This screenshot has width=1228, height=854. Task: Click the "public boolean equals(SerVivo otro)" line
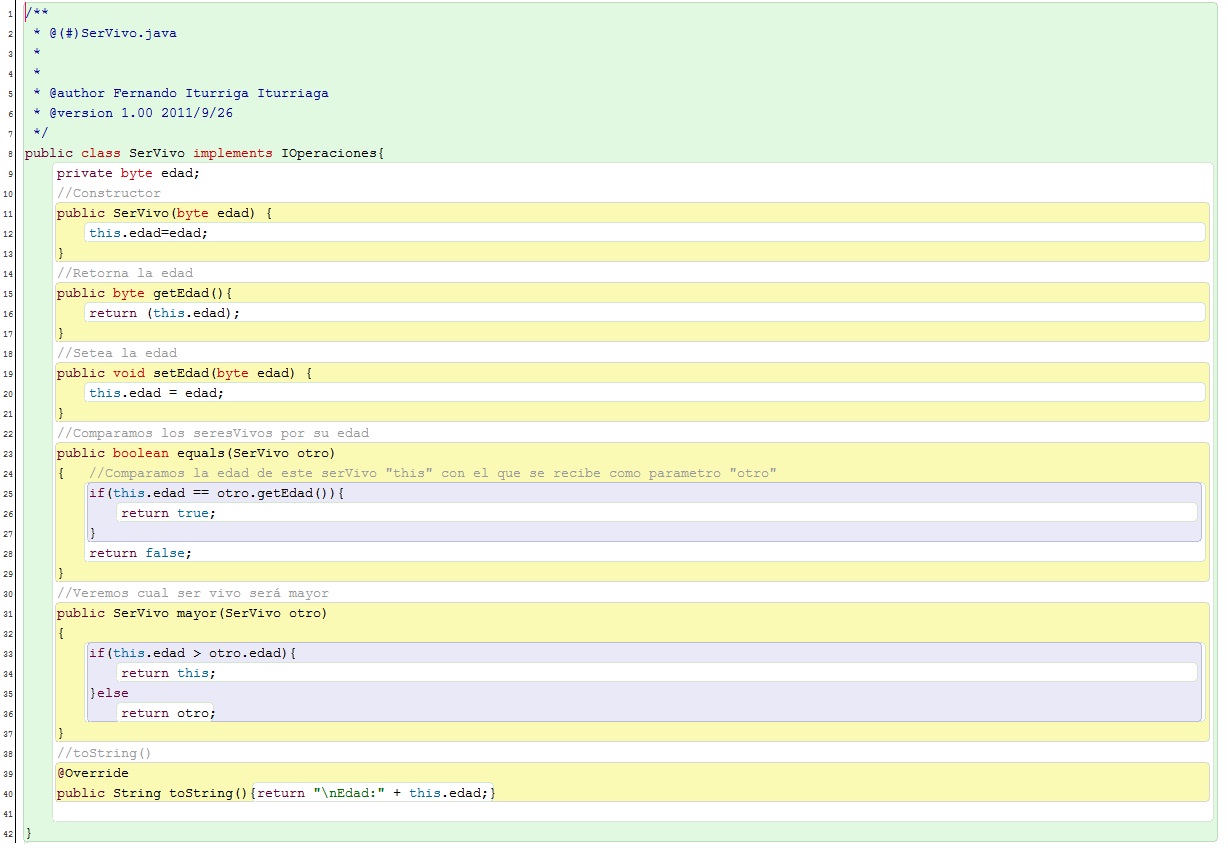pos(197,453)
